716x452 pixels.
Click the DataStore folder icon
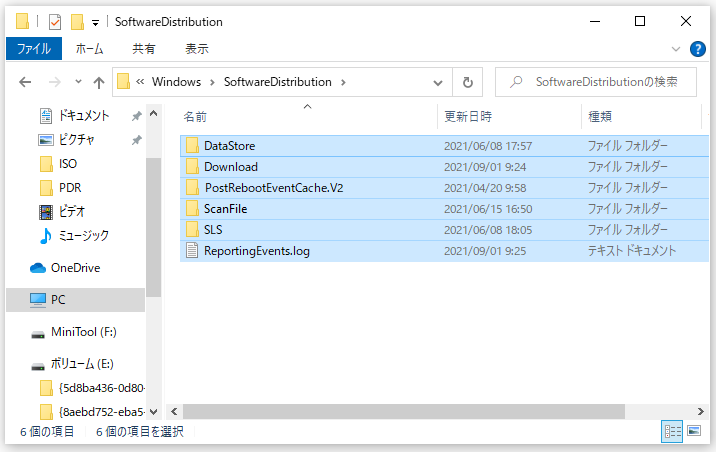[192, 146]
